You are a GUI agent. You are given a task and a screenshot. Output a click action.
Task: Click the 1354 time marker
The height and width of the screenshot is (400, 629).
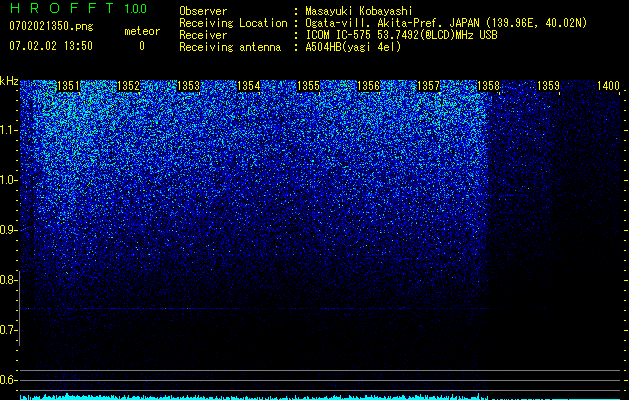[x=248, y=86]
